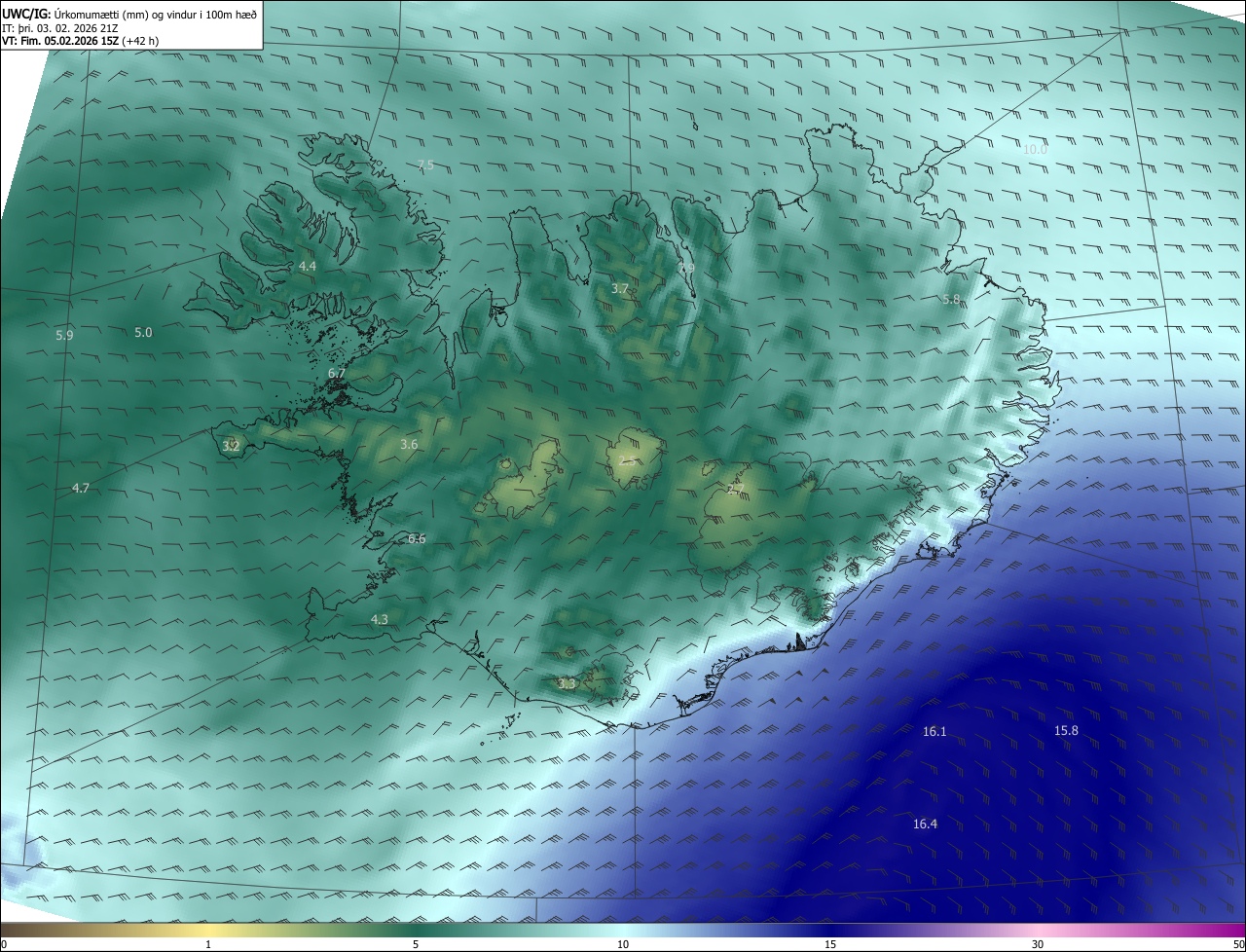The height and width of the screenshot is (952, 1246).
Task: Click the 4.4 value over the Westfjords
Action: click(x=308, y=266)
